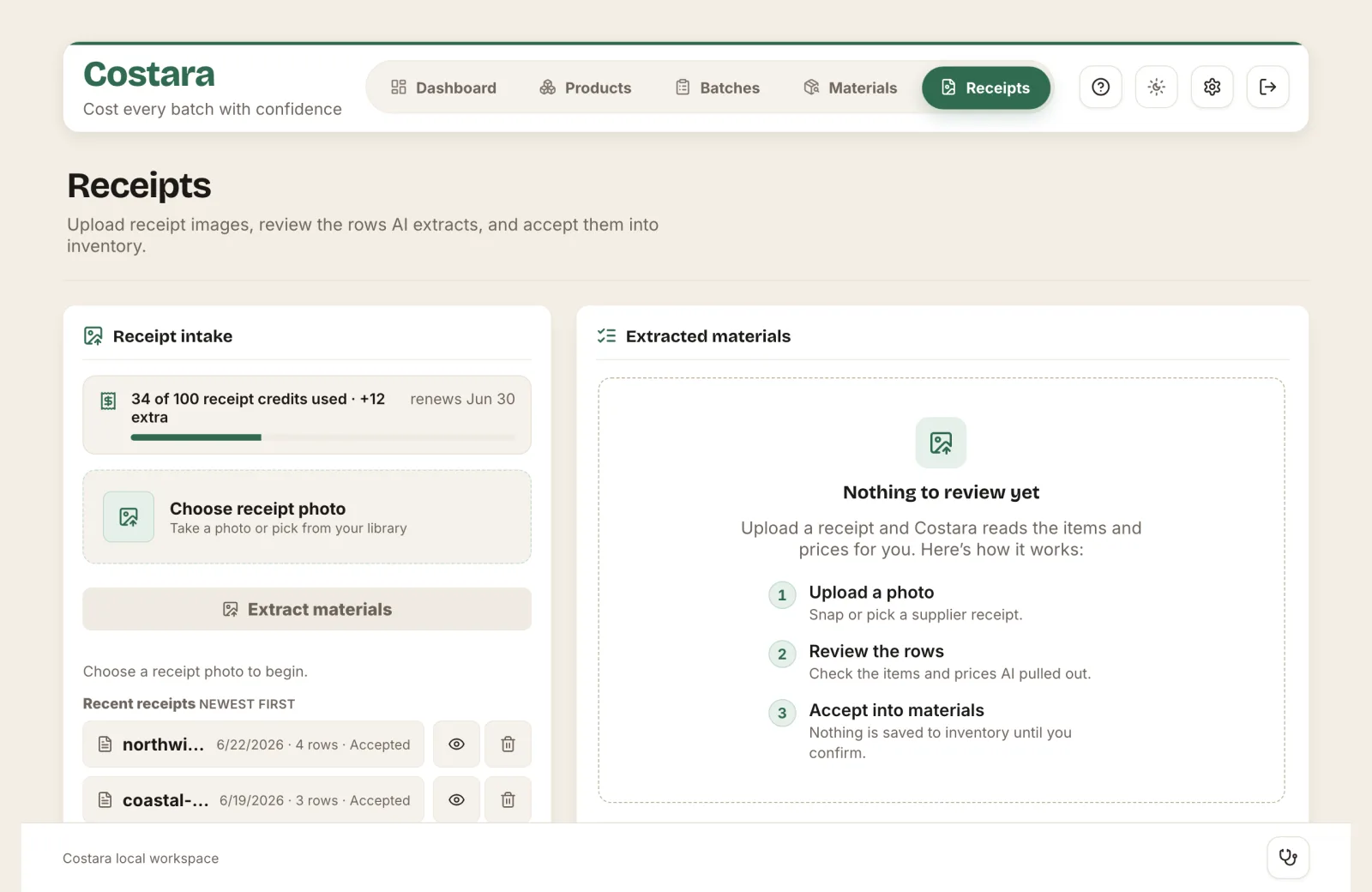The width and height of the screenshot is (1372, 892).
Task: Open the coastal-... receipt row
Action: [253, 799]
